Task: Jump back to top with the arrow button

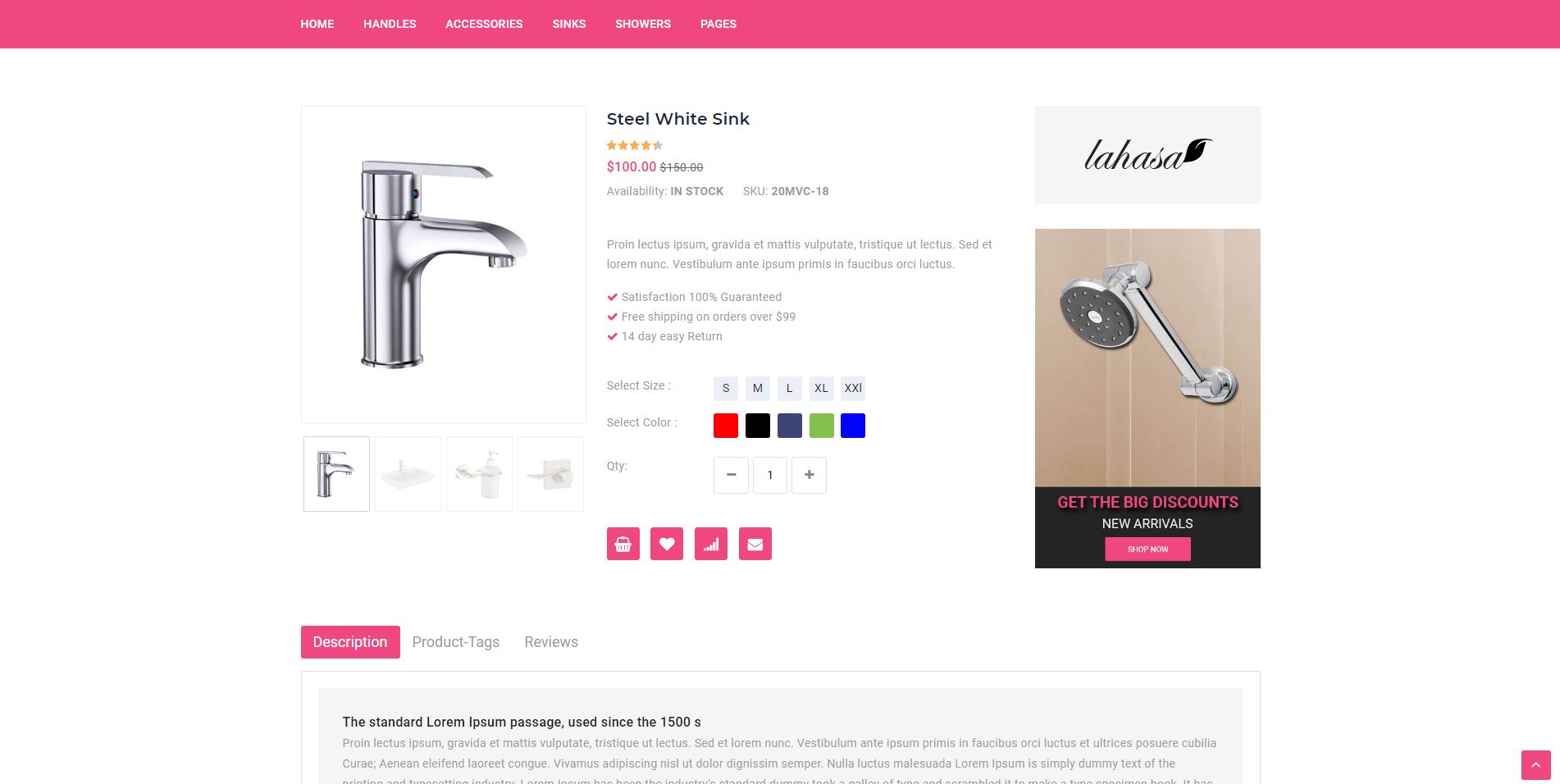Action: [x=1535, y=765]
